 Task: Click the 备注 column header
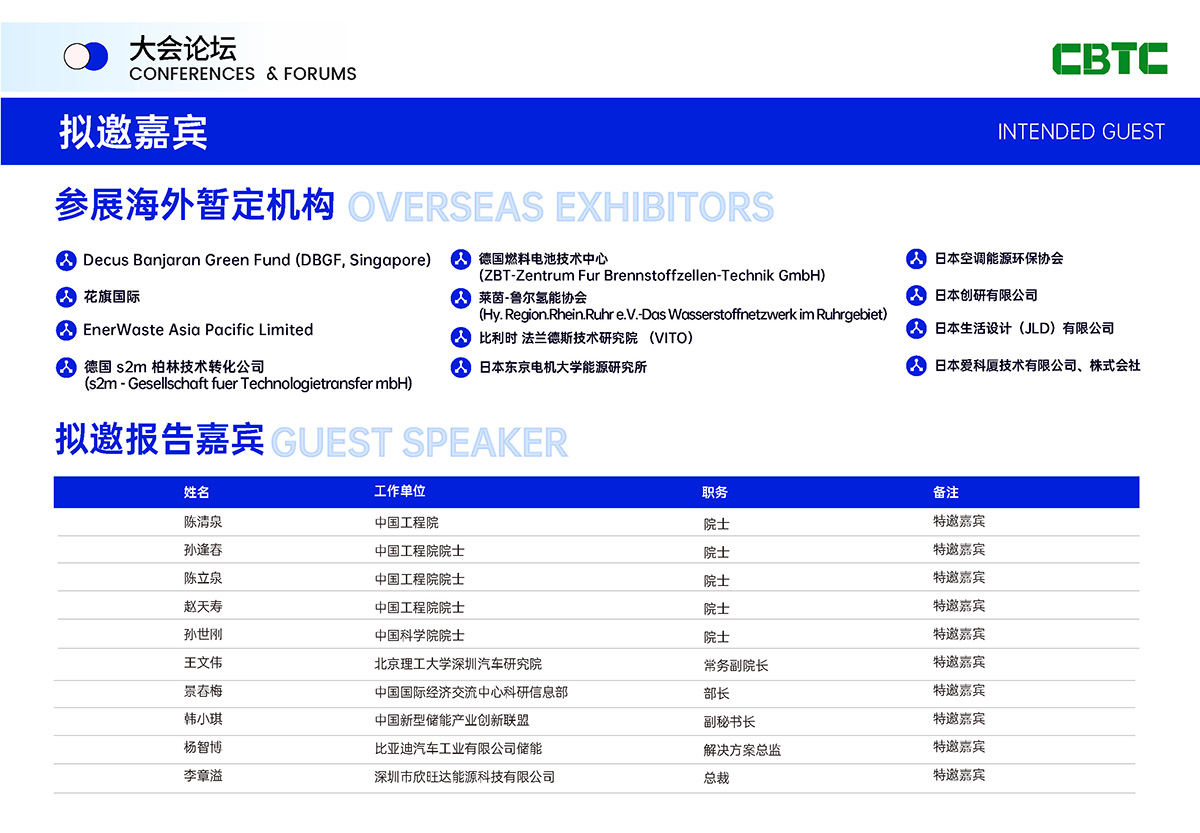click(946, 492)
